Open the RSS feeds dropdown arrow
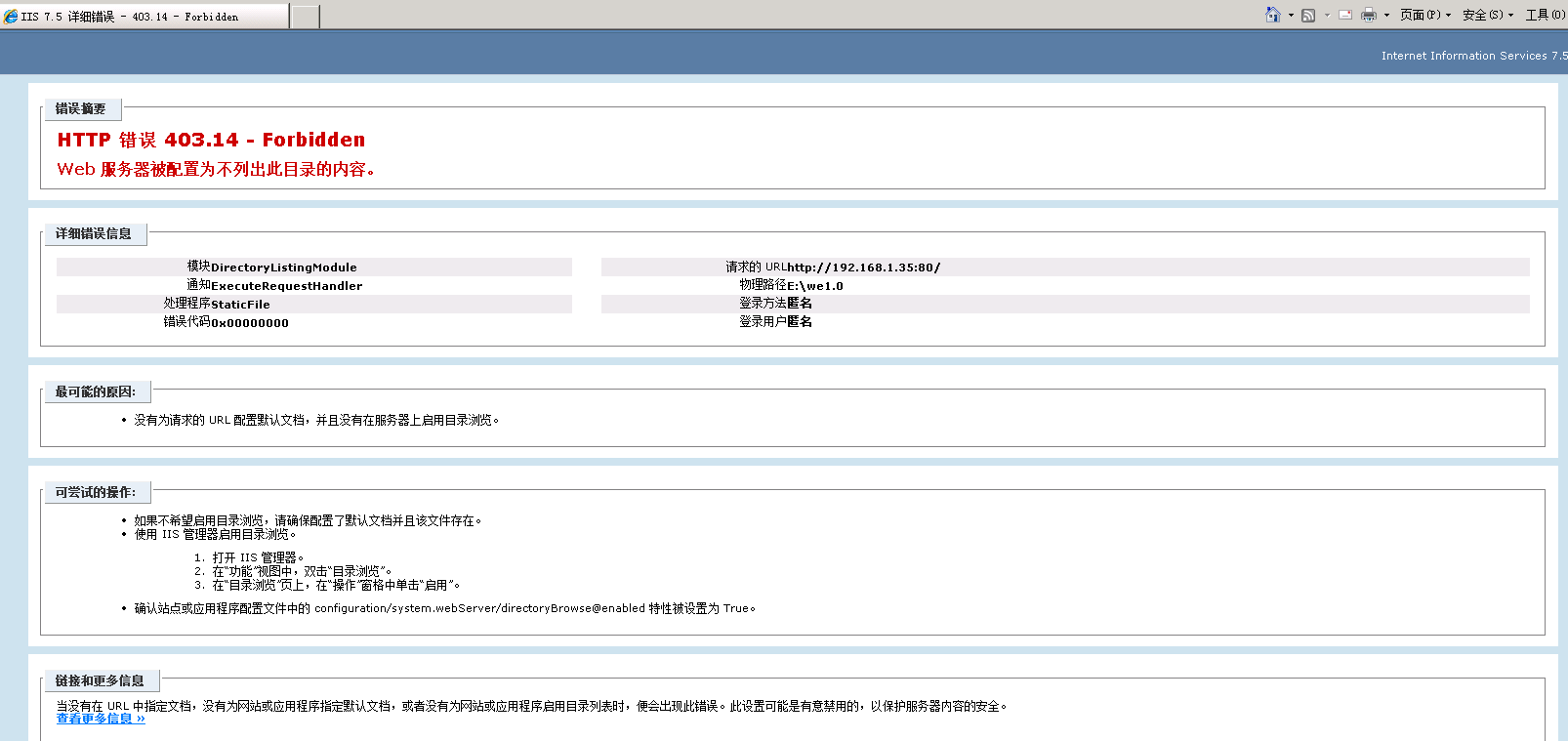This screenshot has width=1568, height=741. [1327, 16]
